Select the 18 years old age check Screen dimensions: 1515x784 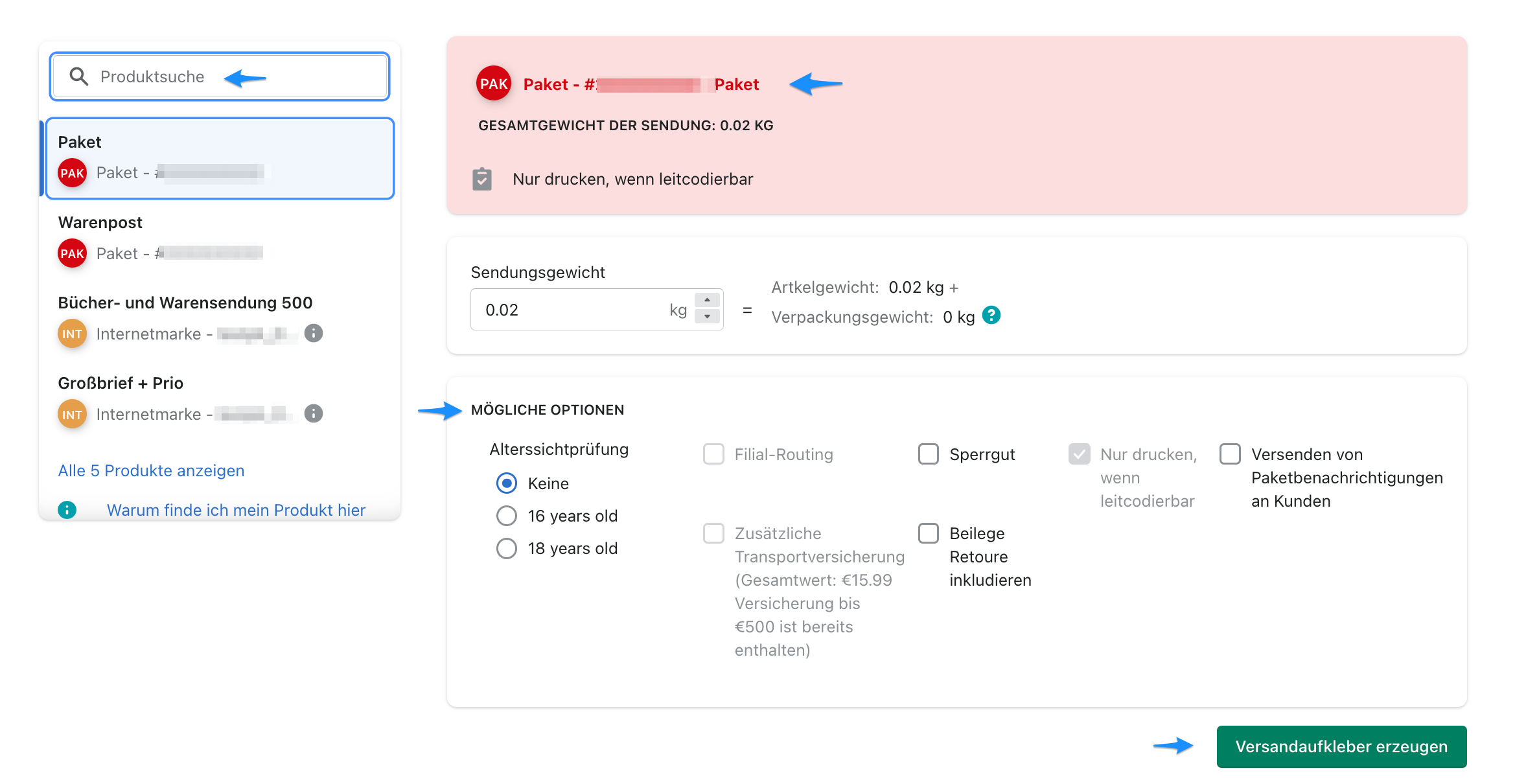pos(507,548)
